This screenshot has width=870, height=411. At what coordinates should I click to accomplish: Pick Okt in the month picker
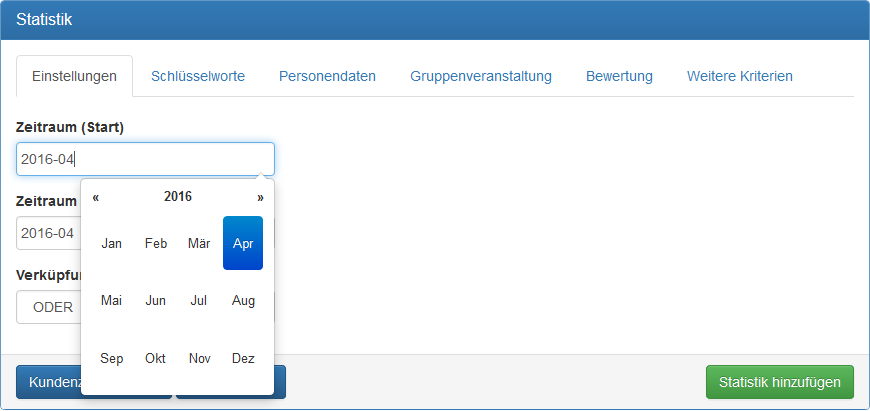pyautogui.click(x=156, y=358)
